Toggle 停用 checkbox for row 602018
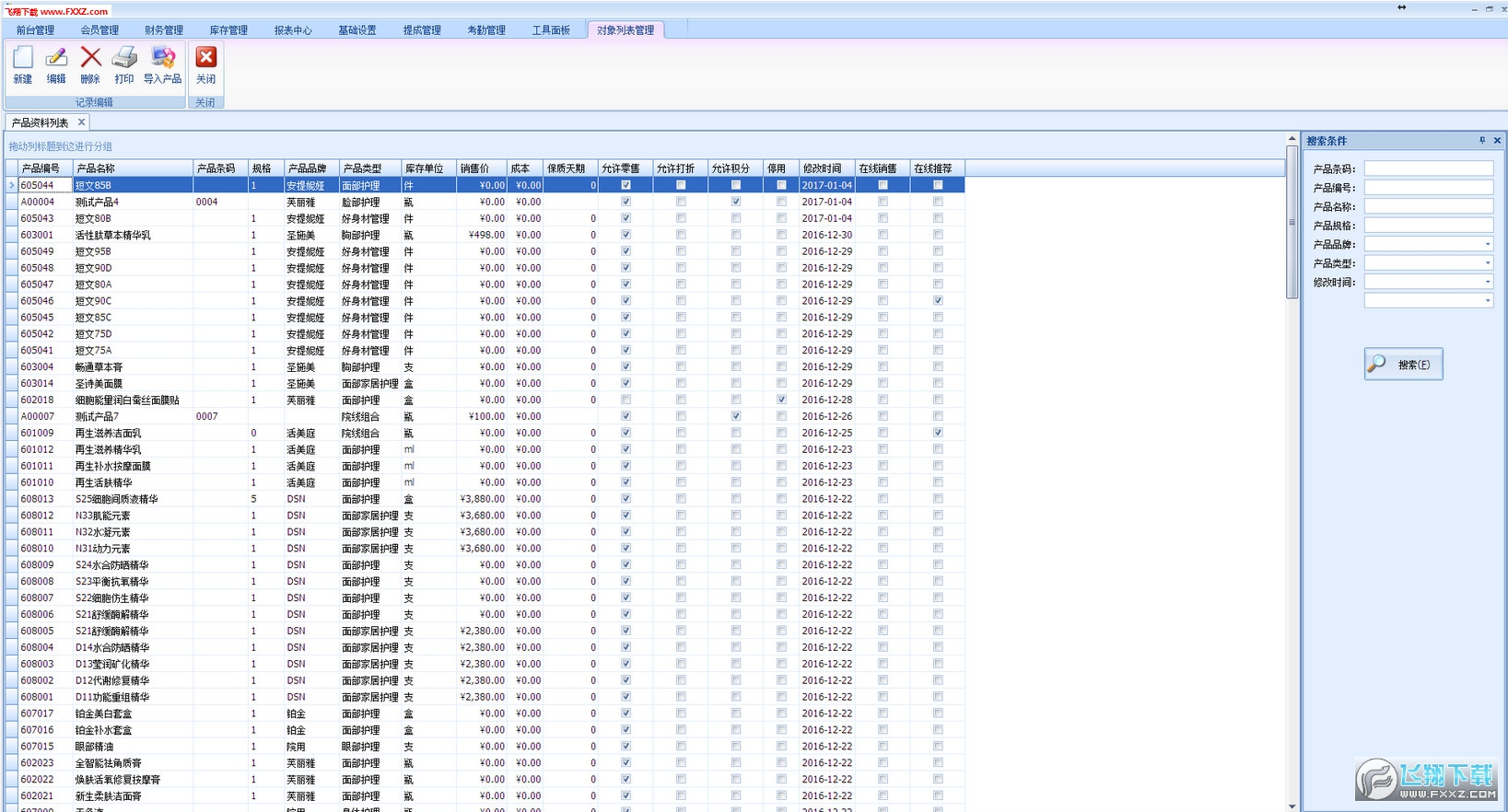 (x=781, y=400)
